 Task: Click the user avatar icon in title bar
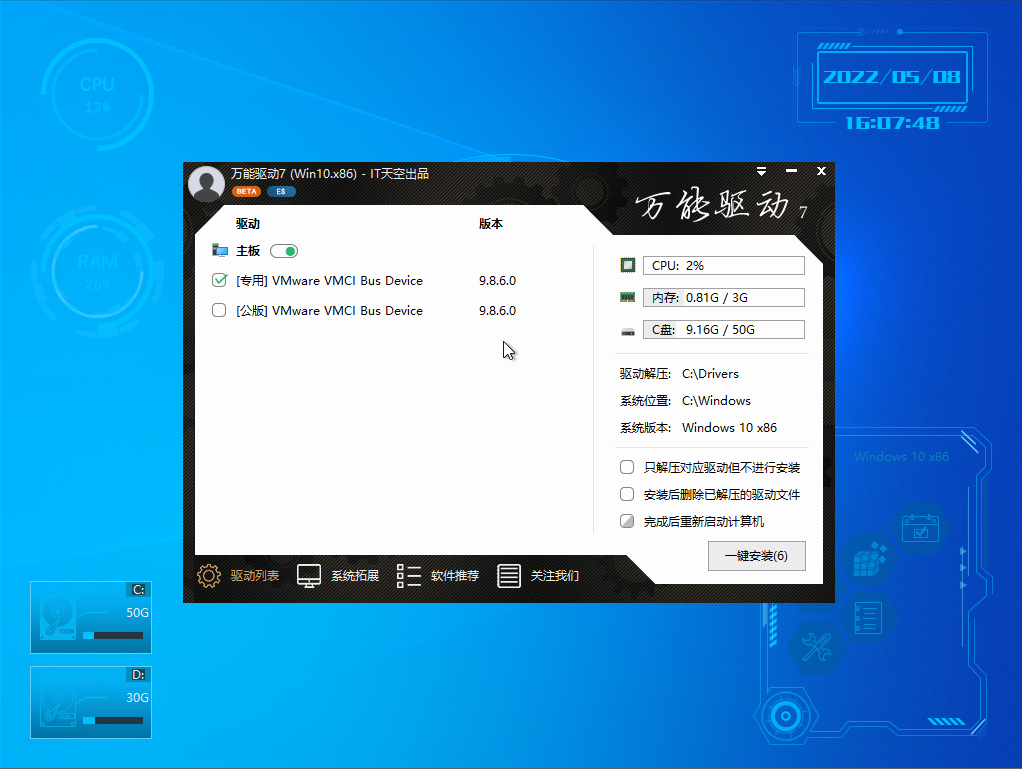206,183
